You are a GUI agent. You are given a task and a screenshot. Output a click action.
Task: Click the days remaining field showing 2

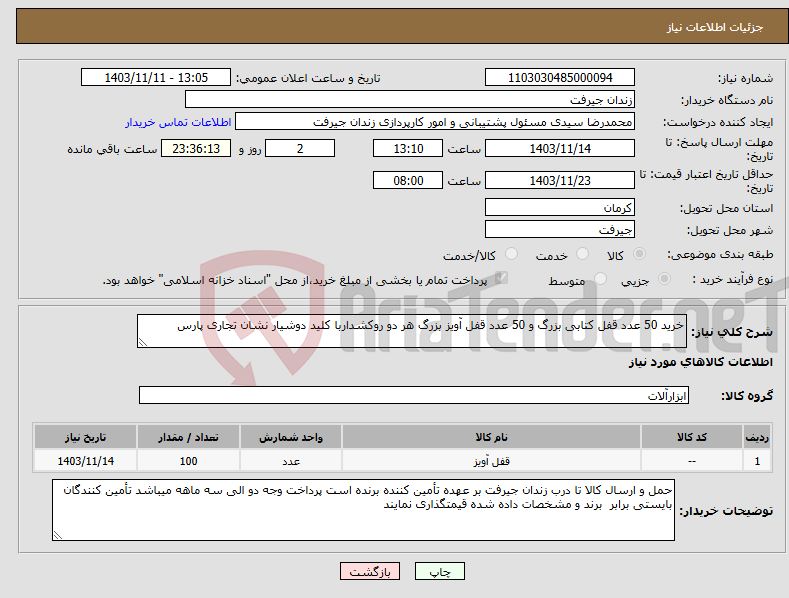tap(300, 148)
